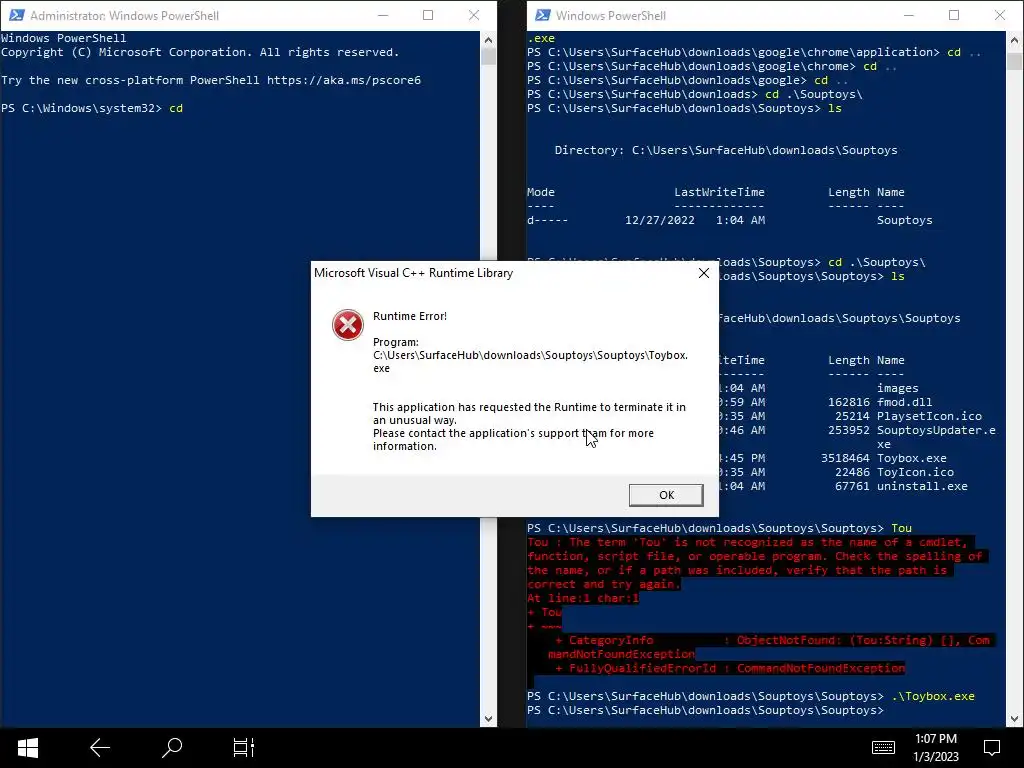Screen dimensions: 1024x768
Task: Maximize the right Windows PowerShell window
Action: pyautogui.click(x=953, y=15)
